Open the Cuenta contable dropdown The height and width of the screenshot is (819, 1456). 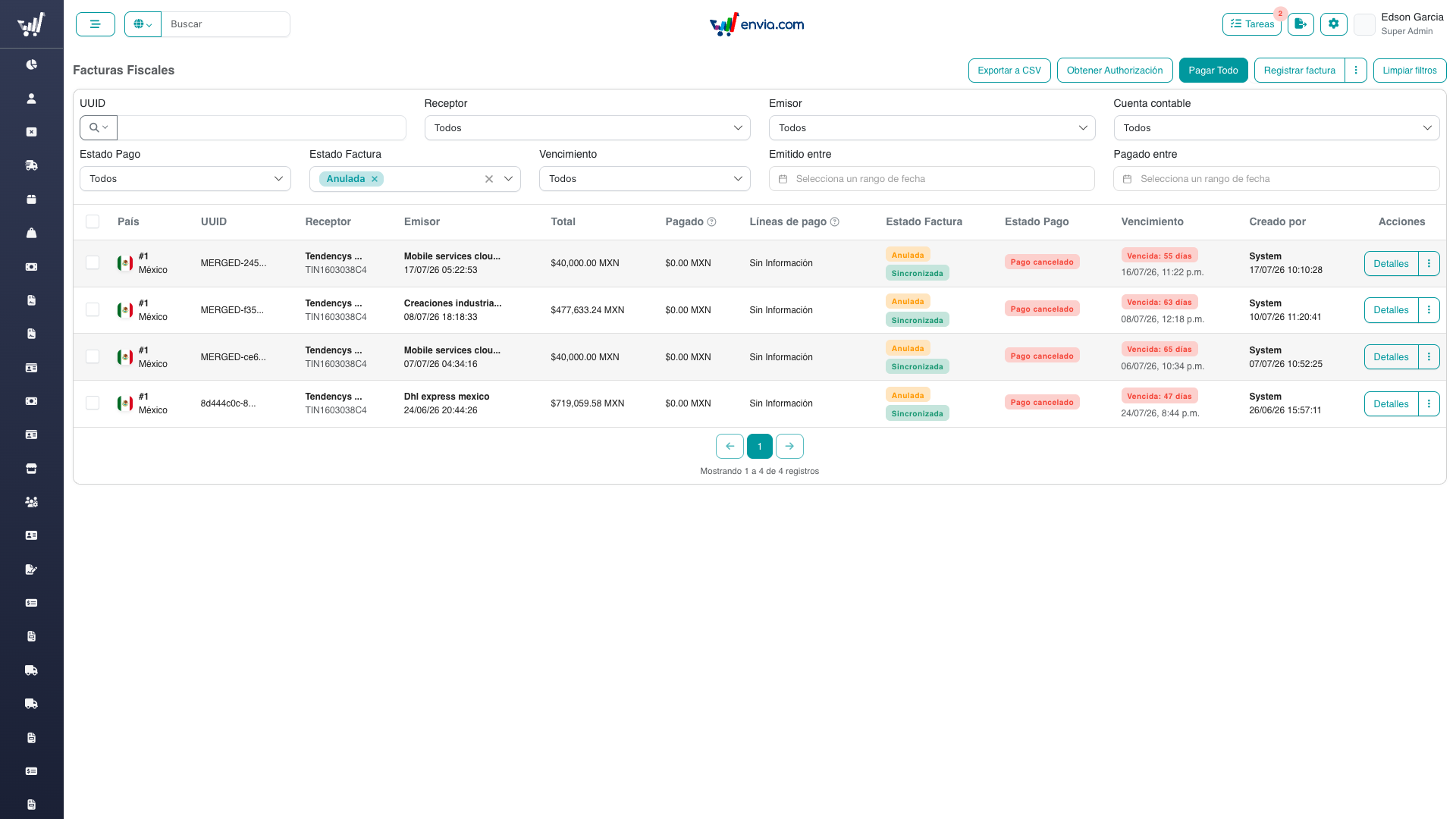click(x=1276, y=128)
